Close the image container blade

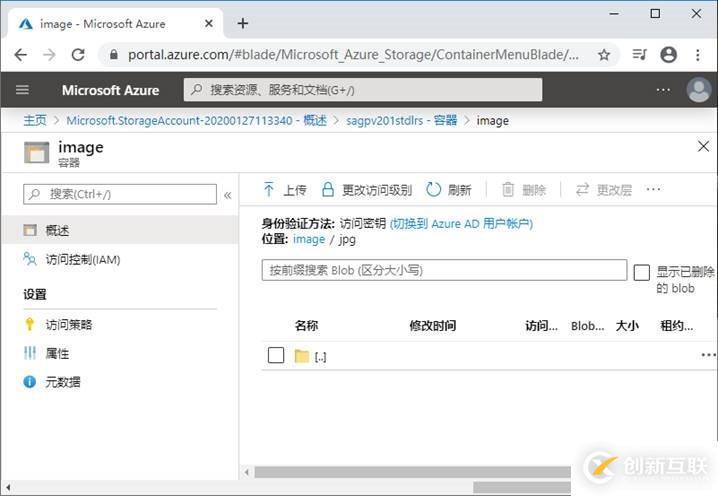point(702,147)
